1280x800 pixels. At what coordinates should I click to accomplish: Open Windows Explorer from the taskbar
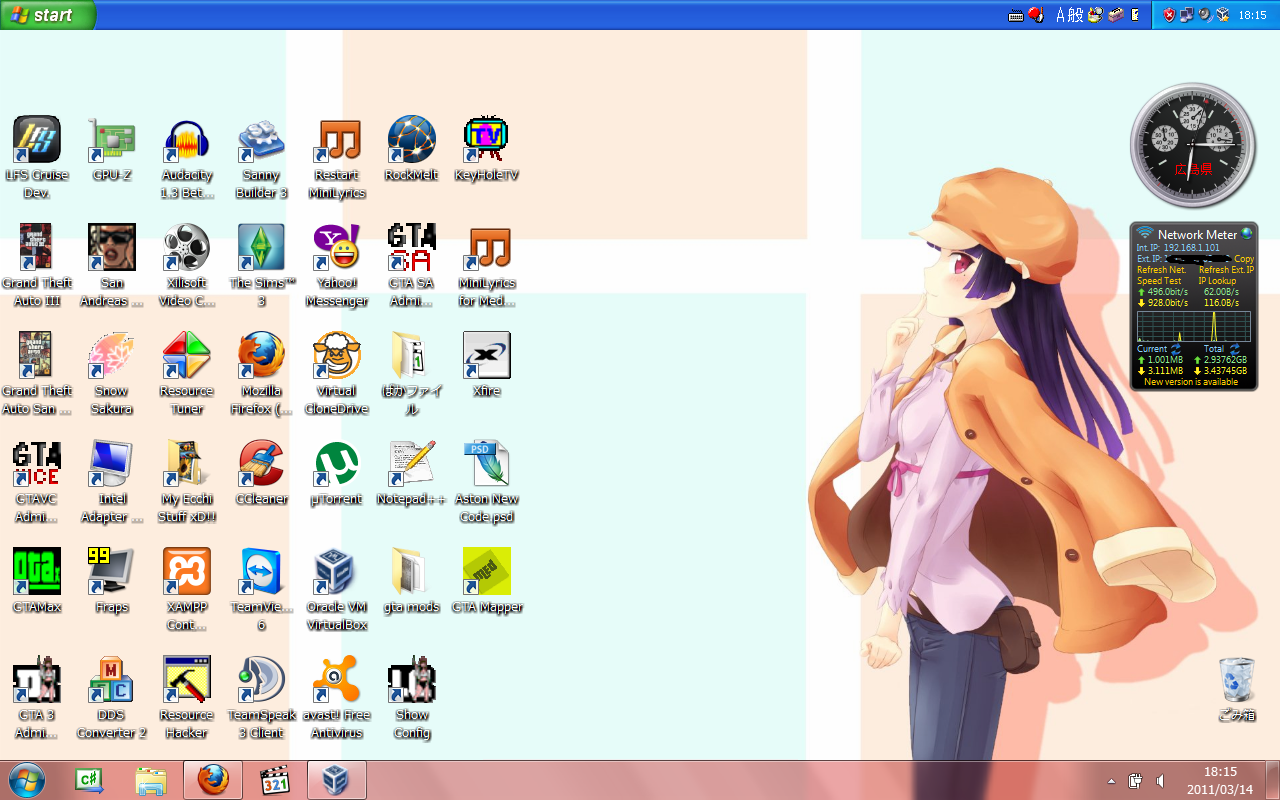pos(151,780)
